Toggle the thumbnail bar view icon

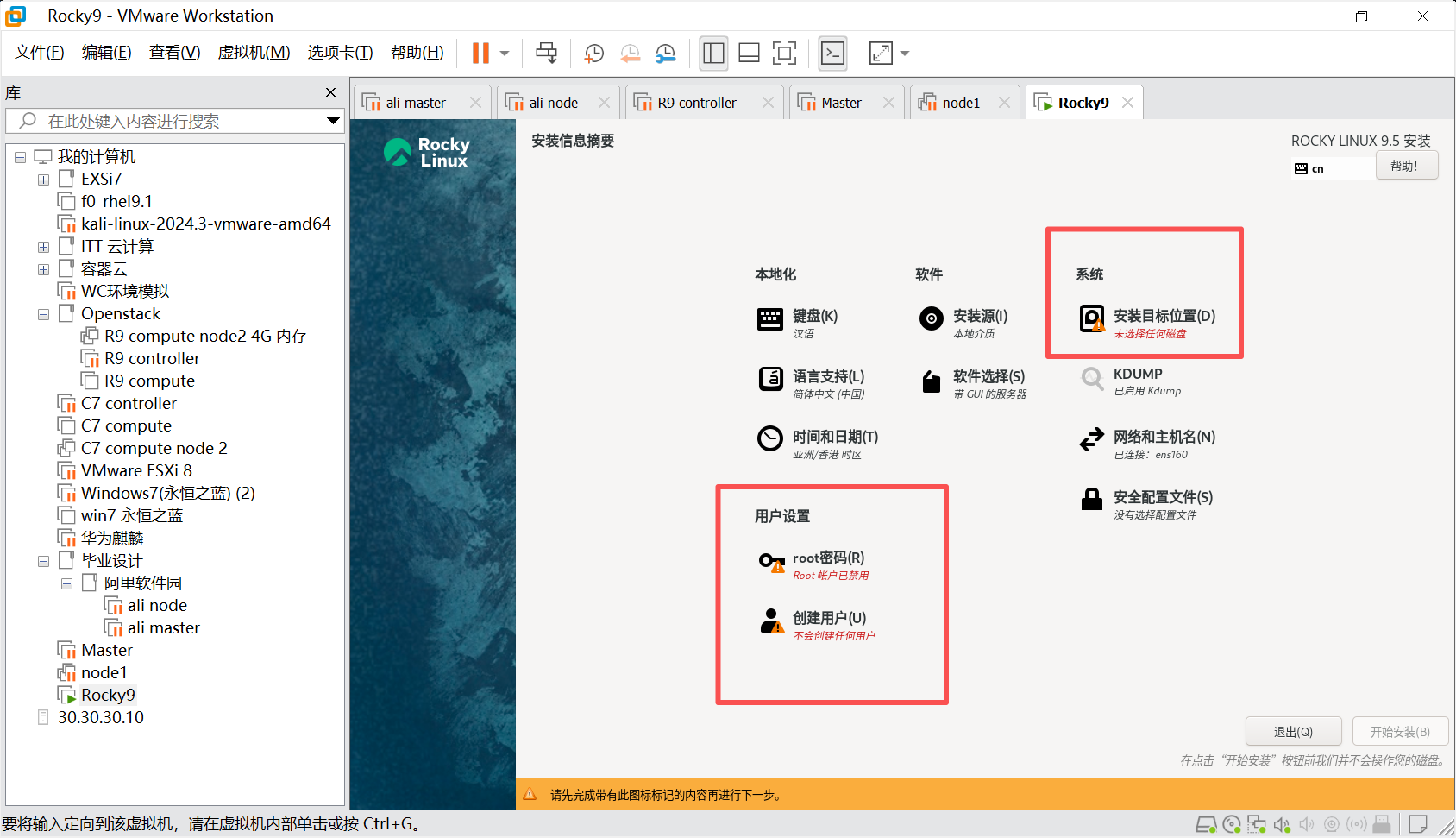click(750, 54)
